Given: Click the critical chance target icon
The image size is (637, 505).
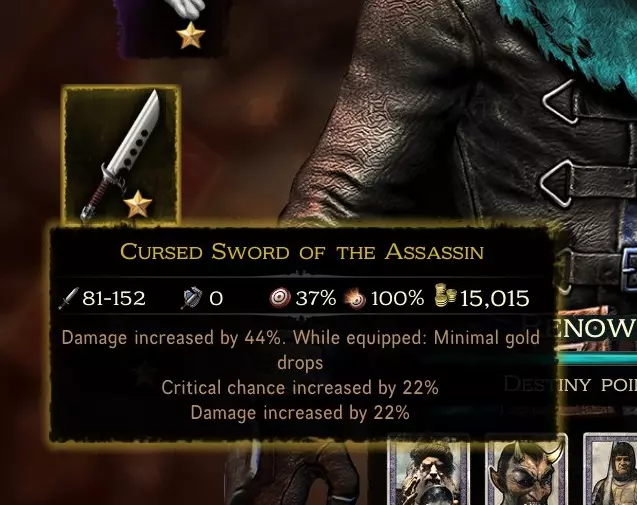Looking at the screenshot, I should [280, 298].
